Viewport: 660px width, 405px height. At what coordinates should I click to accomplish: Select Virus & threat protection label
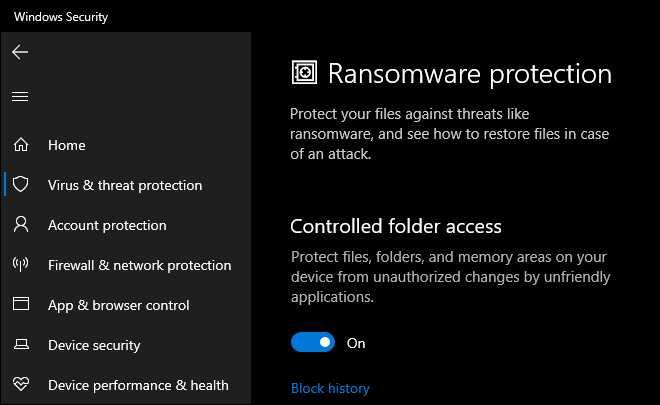tap(125, 185)
